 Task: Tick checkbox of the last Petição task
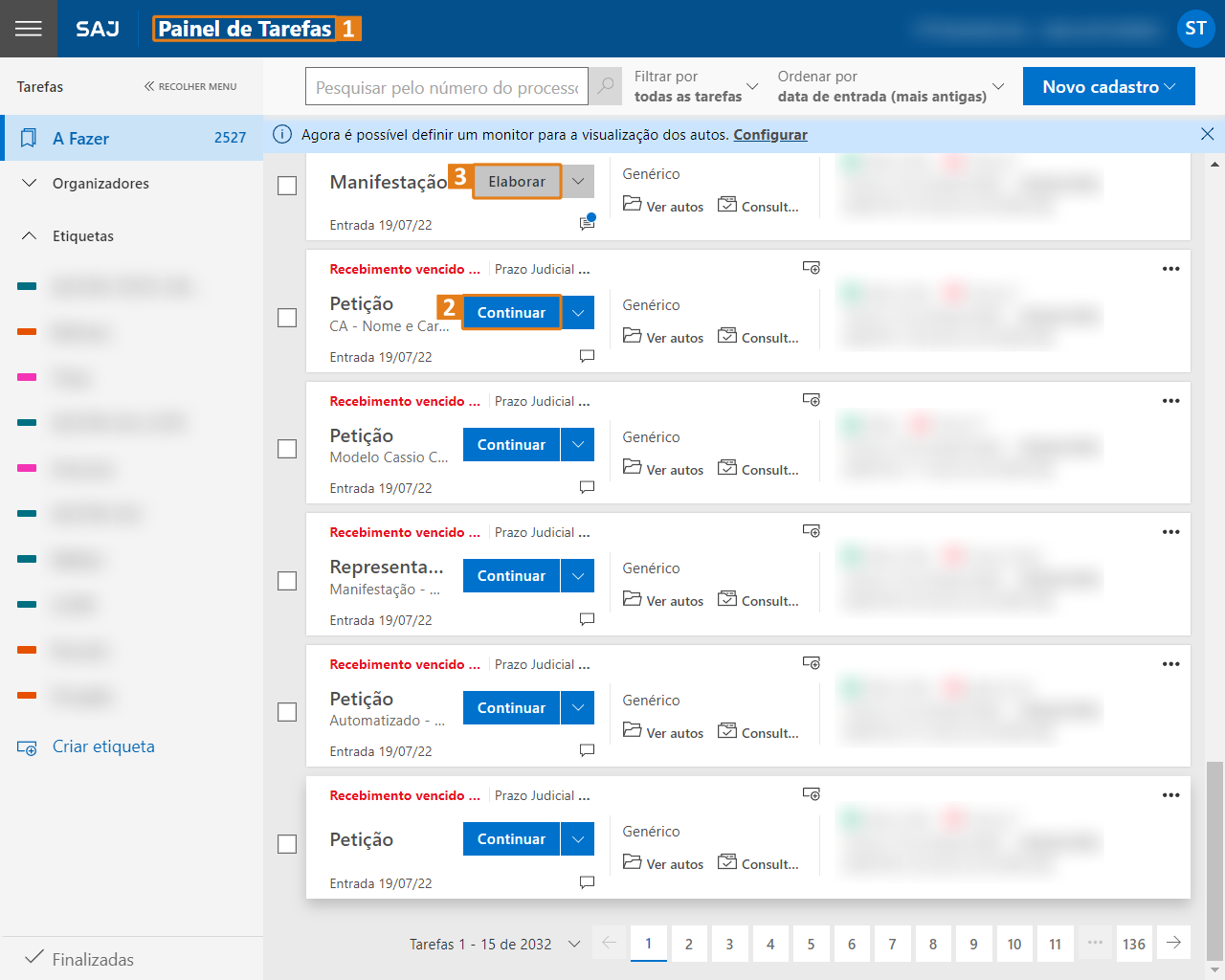(287, 844)
